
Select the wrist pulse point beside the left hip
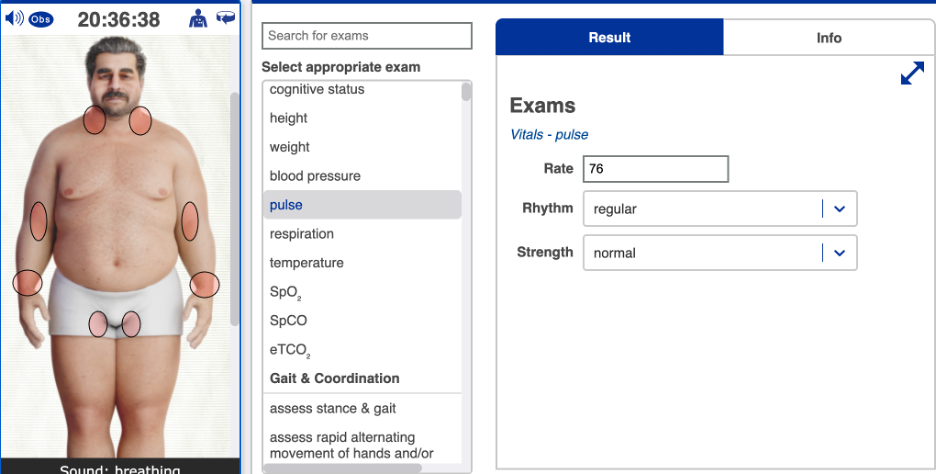pos(27,283)
